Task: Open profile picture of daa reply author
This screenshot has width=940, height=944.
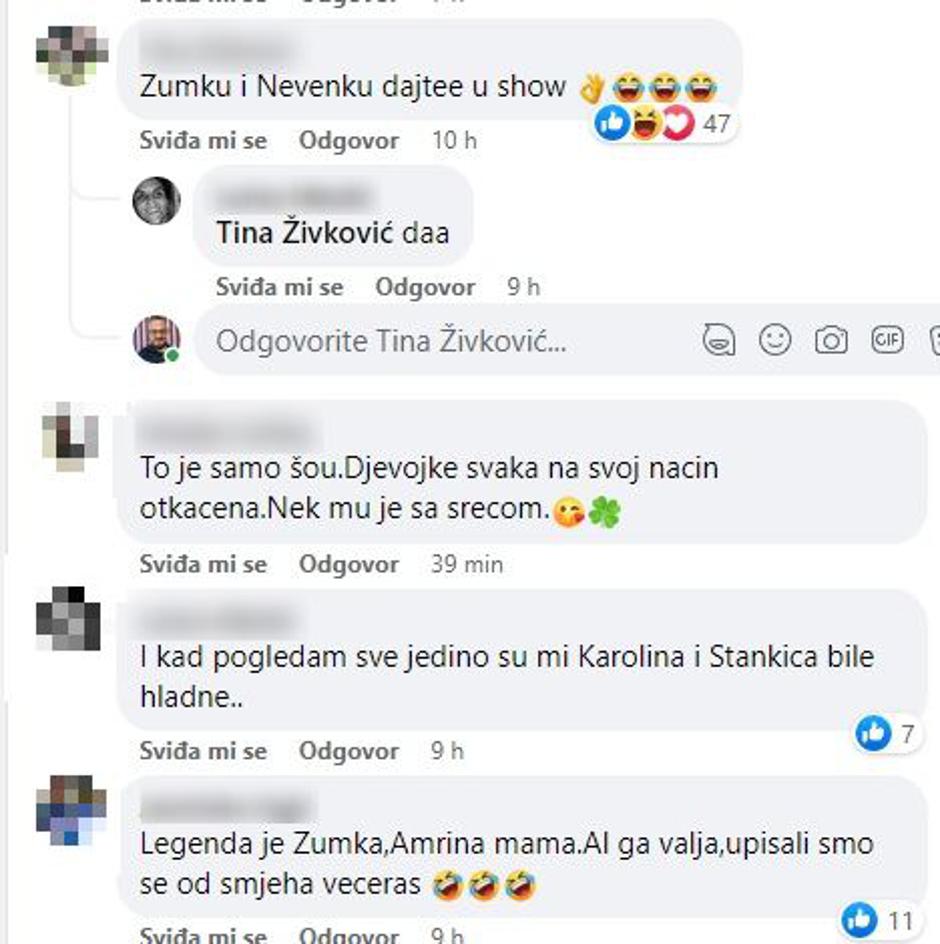Action: 157,200
